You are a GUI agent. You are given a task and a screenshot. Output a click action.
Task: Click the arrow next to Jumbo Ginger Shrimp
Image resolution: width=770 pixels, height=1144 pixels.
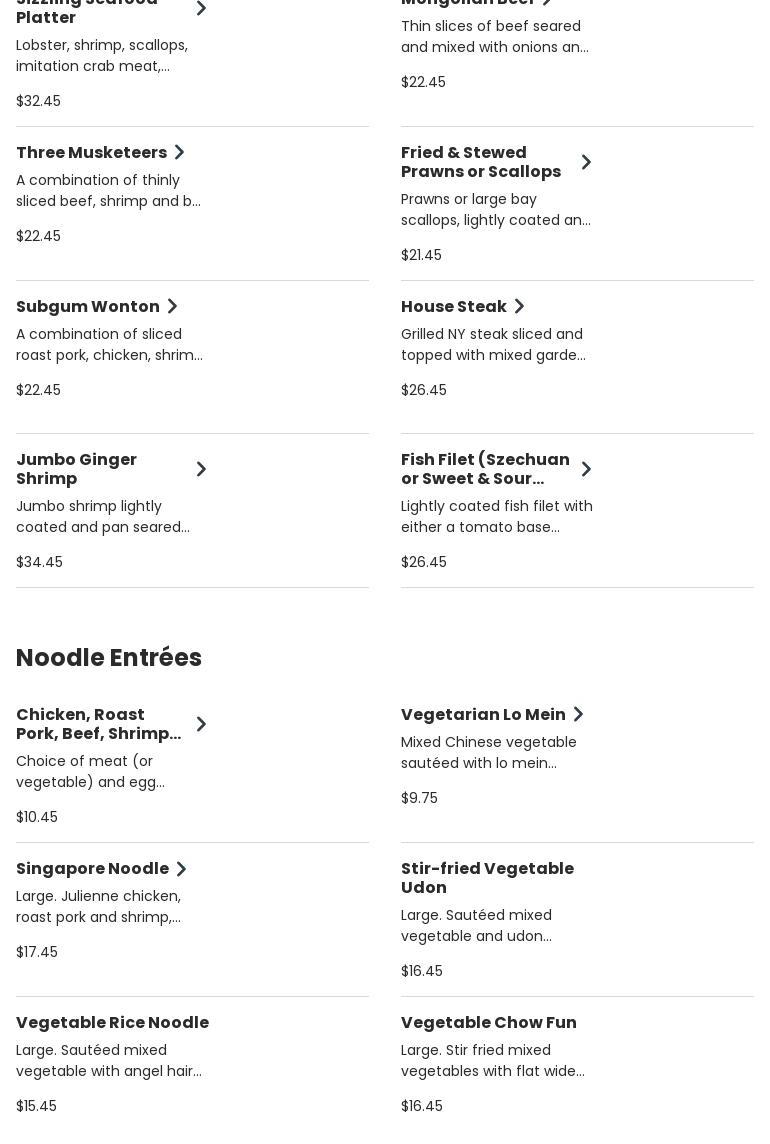click(x=201, y=469)
